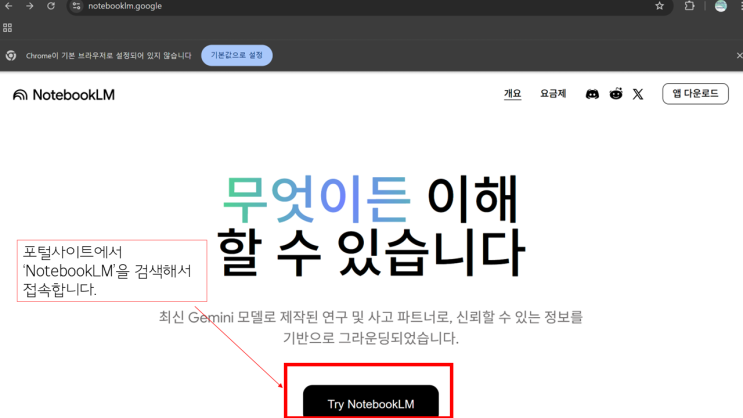Focus the address bar showing notebooklm.google
This screenshot has width=743, height=418.
click(370, 6)
